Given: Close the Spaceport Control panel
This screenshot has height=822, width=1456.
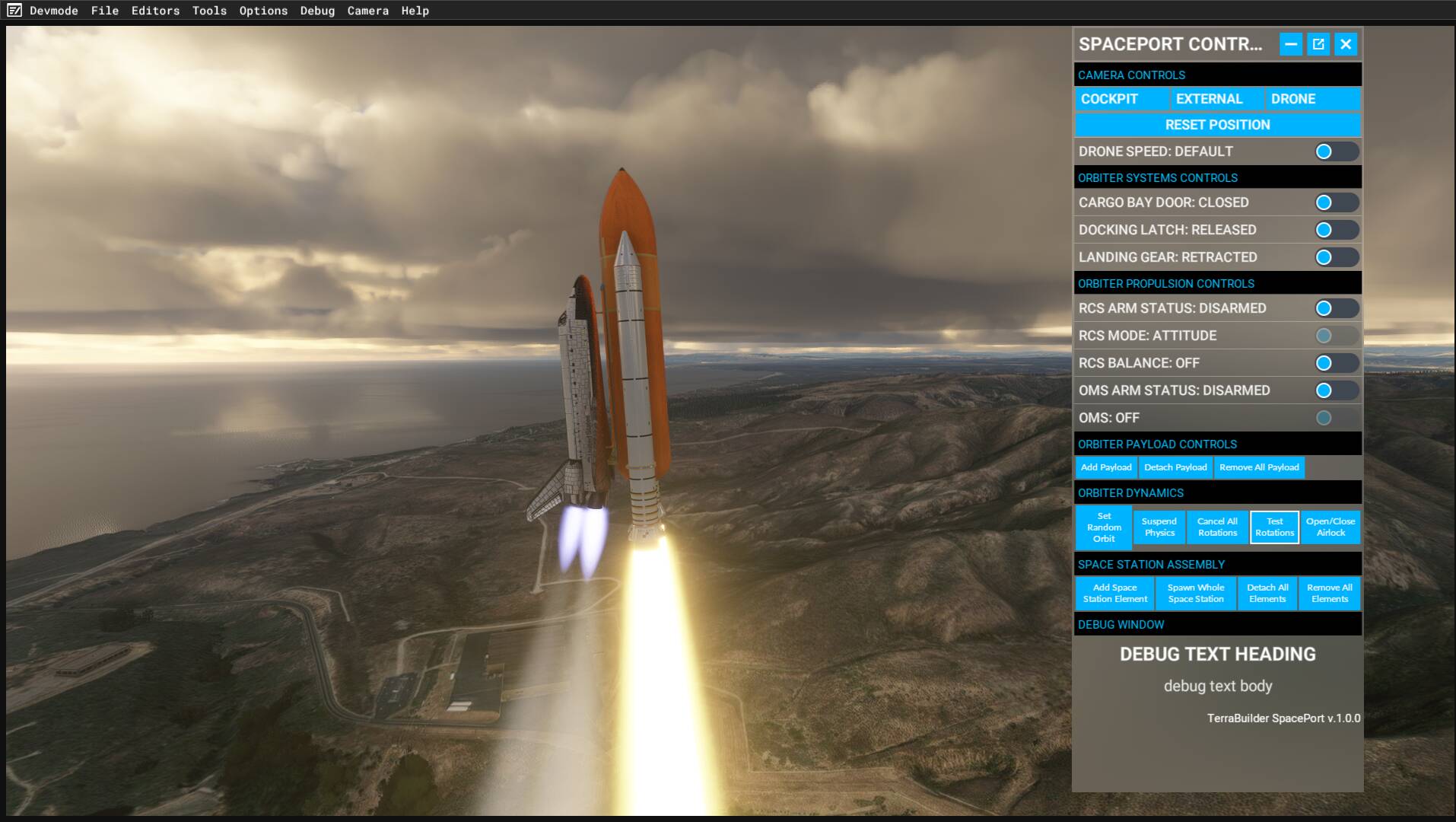Looking at the screenshot, I should 1346,44.
